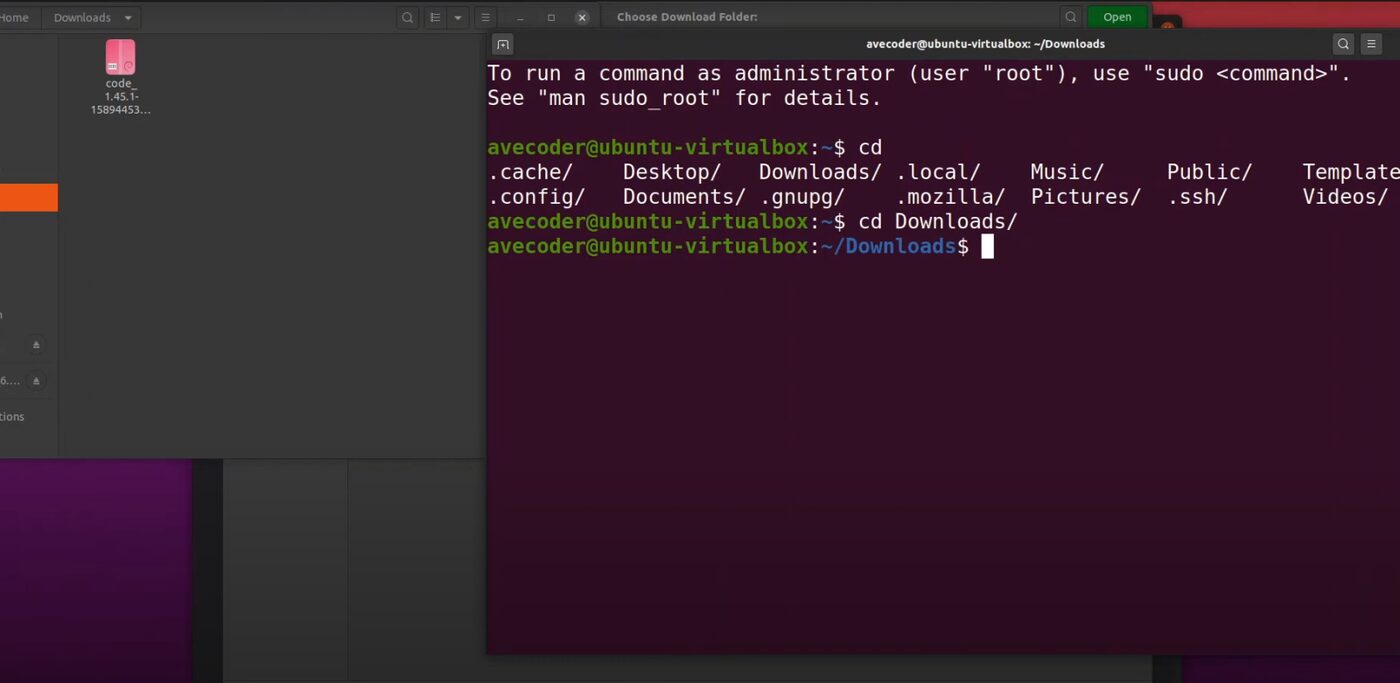The height and width of the screenshot is (683, 1400).
Task: Select highlighted orange sidebar entry in Files
Action: pos(28,198)
